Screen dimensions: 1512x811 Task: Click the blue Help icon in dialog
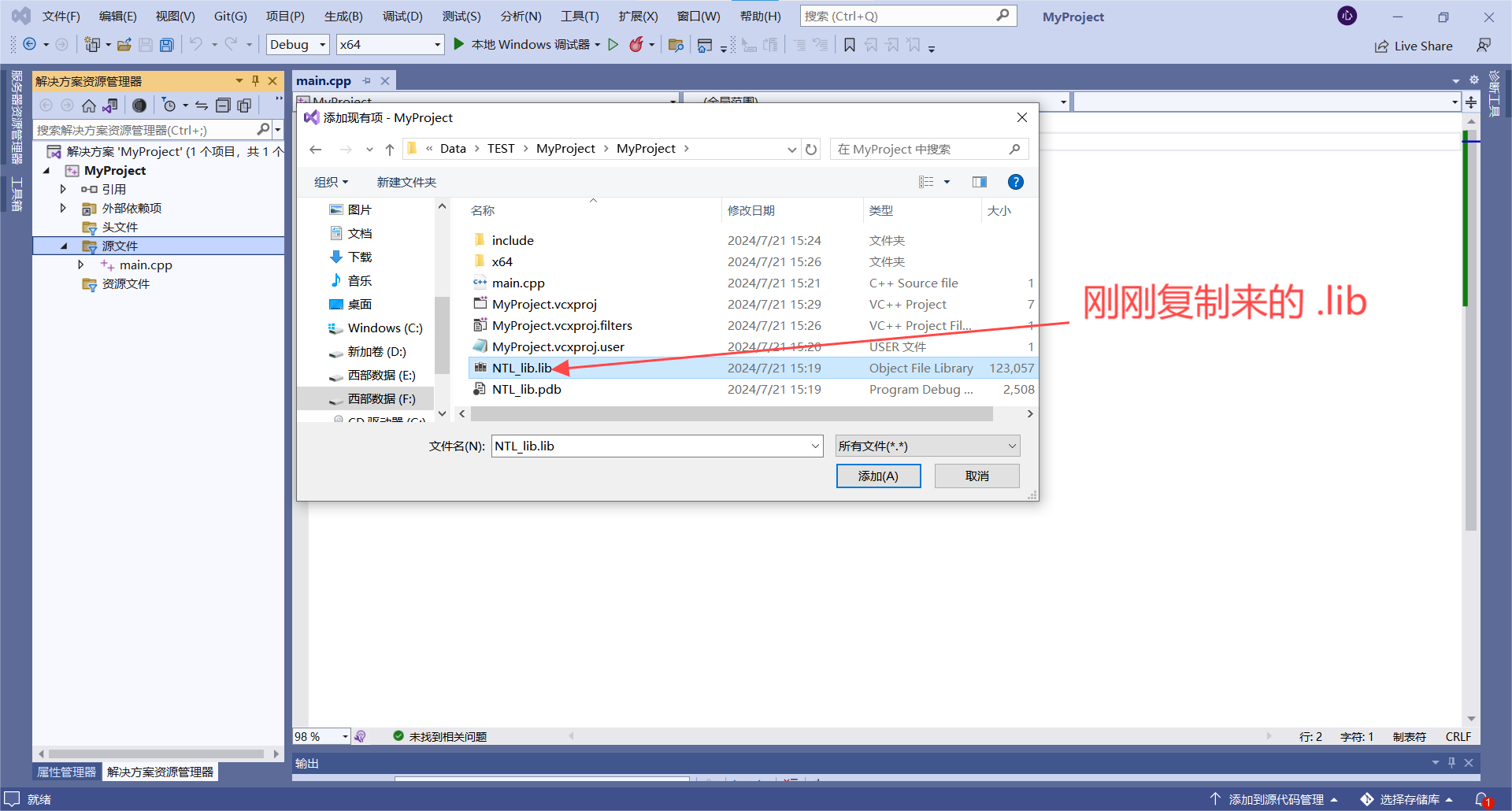tap(1016, 182)
